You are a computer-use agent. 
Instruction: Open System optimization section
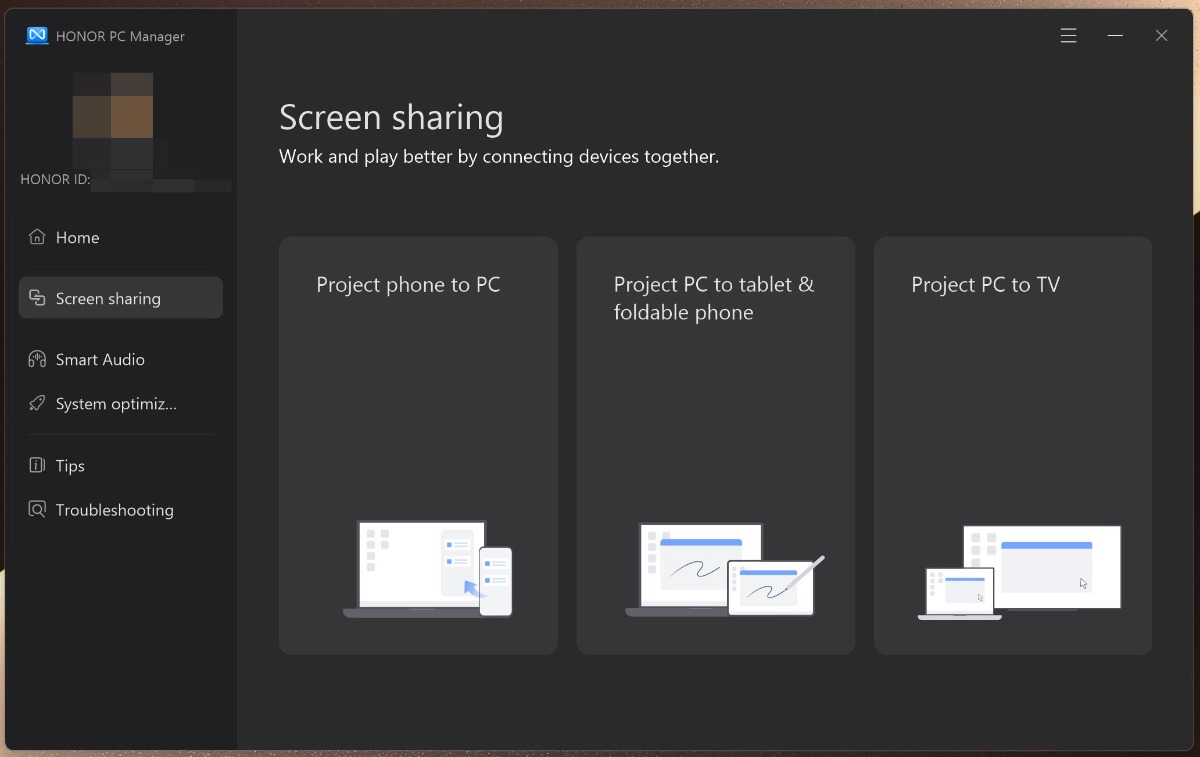(121, 404)
